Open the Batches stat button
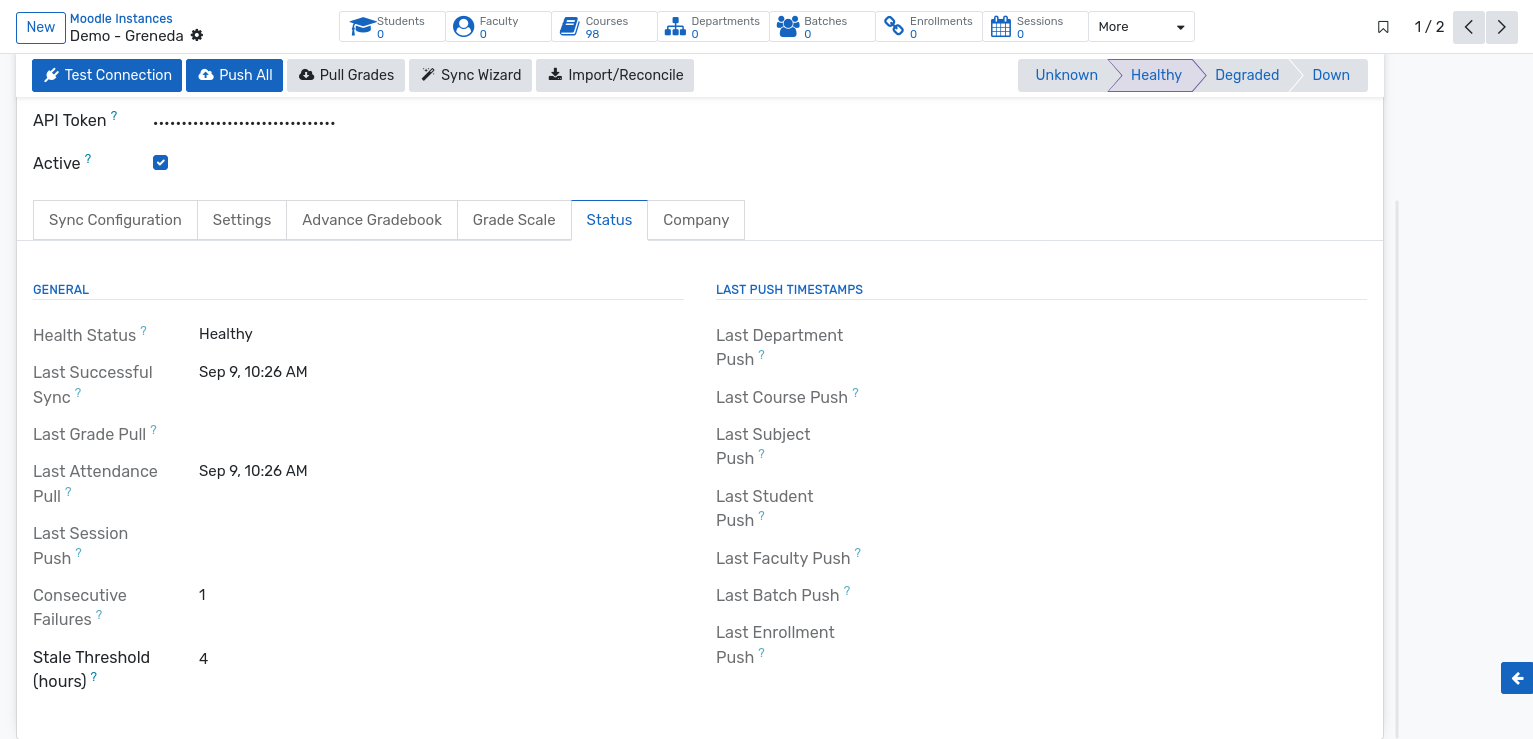1533x739 pixels. click(x=822, y=27)
